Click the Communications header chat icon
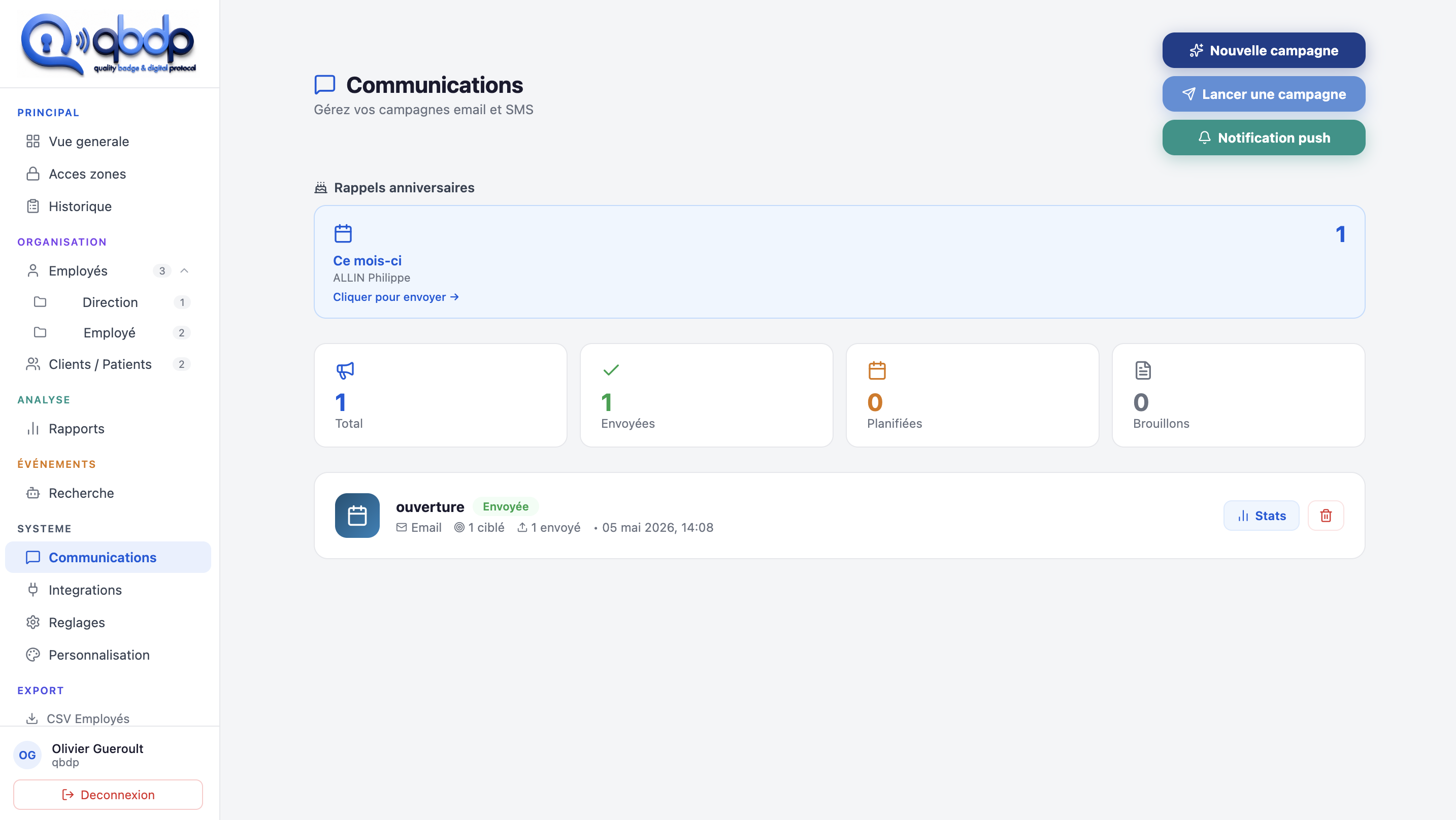This screenshot has width=1456, height=820. click(325, 85)
